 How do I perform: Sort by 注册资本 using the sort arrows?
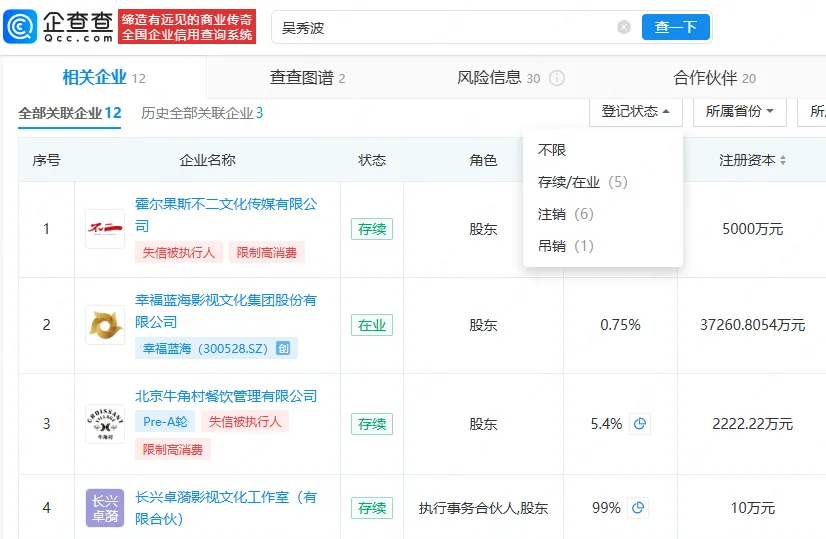(x=783, y=160)
